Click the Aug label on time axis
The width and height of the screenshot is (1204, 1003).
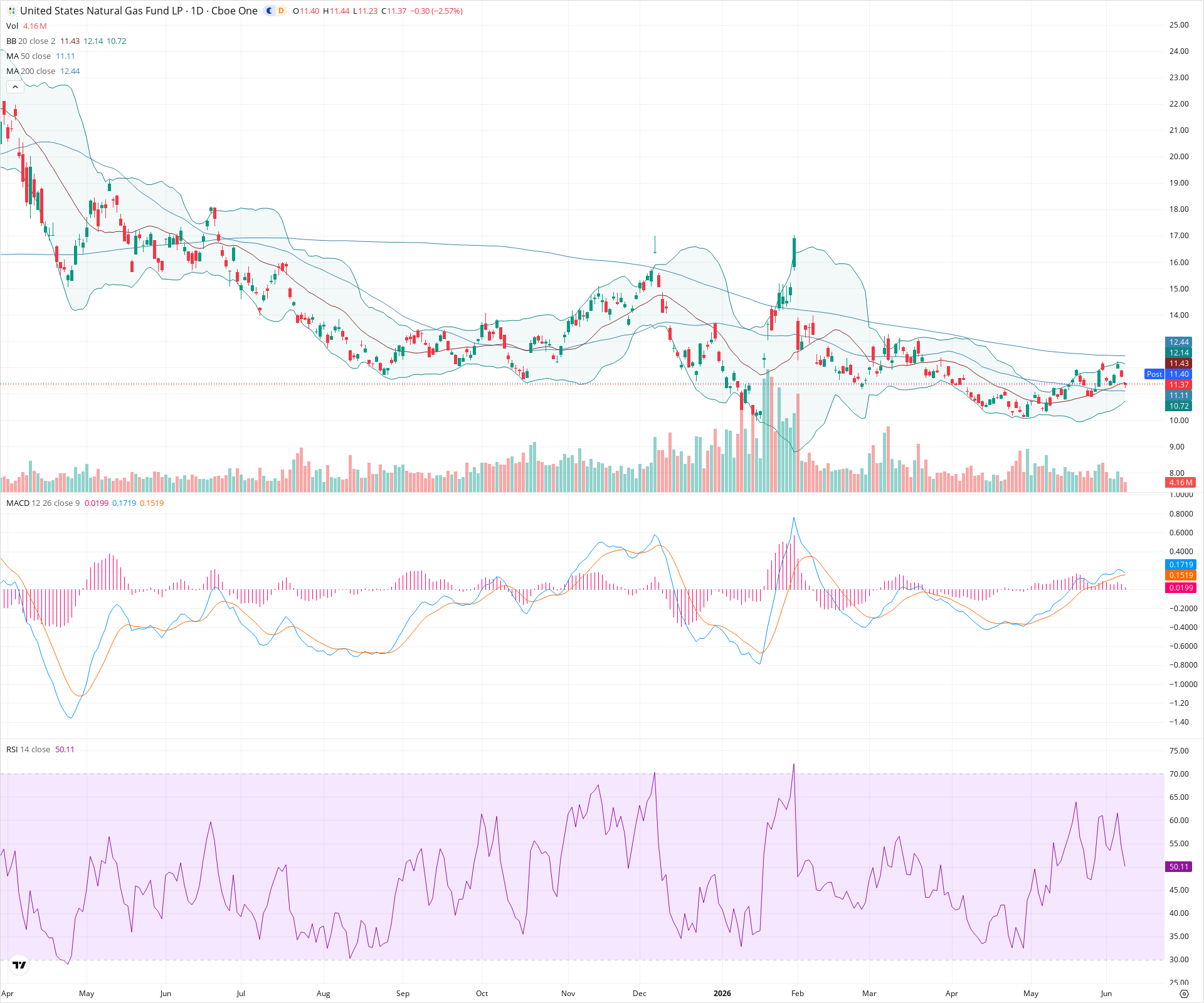click(323, 993)
